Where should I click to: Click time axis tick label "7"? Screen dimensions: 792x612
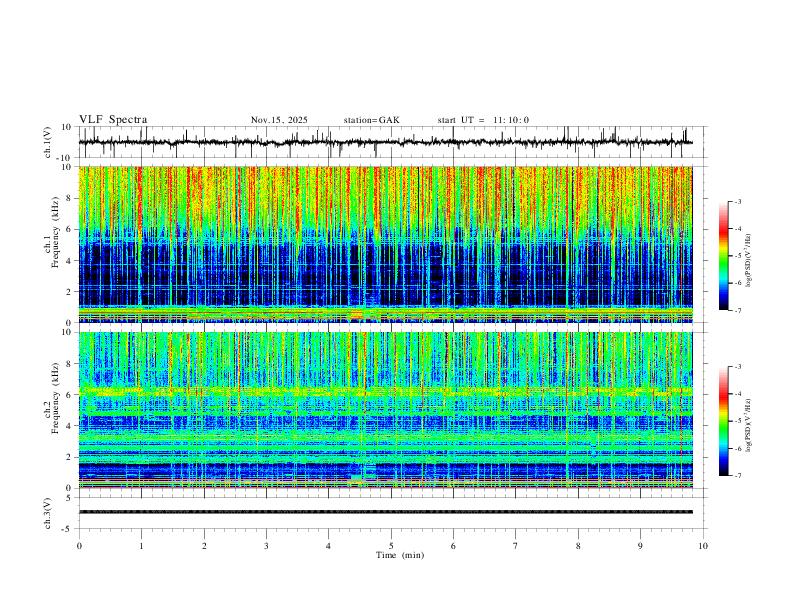click(x=516, y=546)
